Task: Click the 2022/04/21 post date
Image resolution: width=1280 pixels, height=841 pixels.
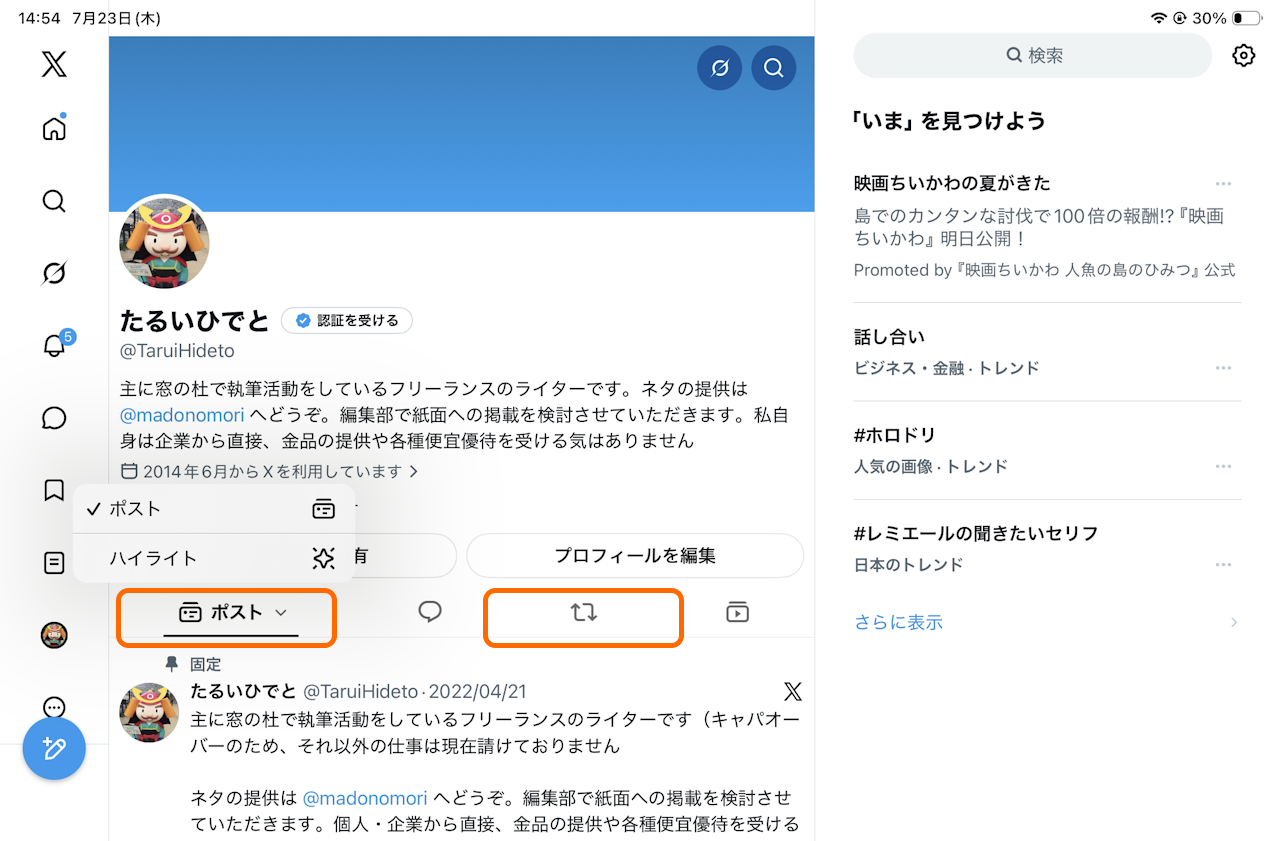Action: [479, 692]
